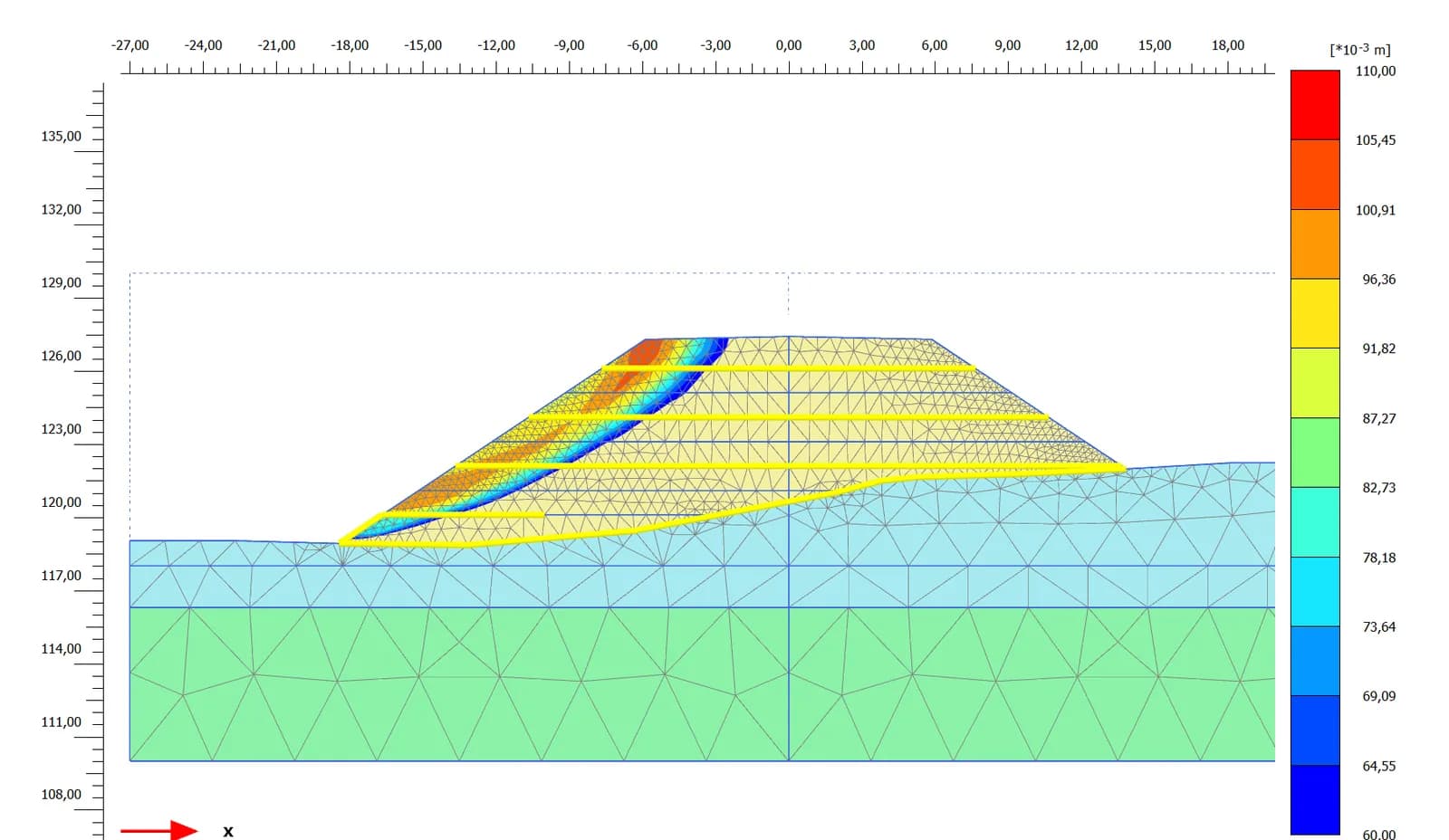Click the lime legend swatch below 91,82
Screen dimensions: 1449x840
click(x=1315, y=383)
